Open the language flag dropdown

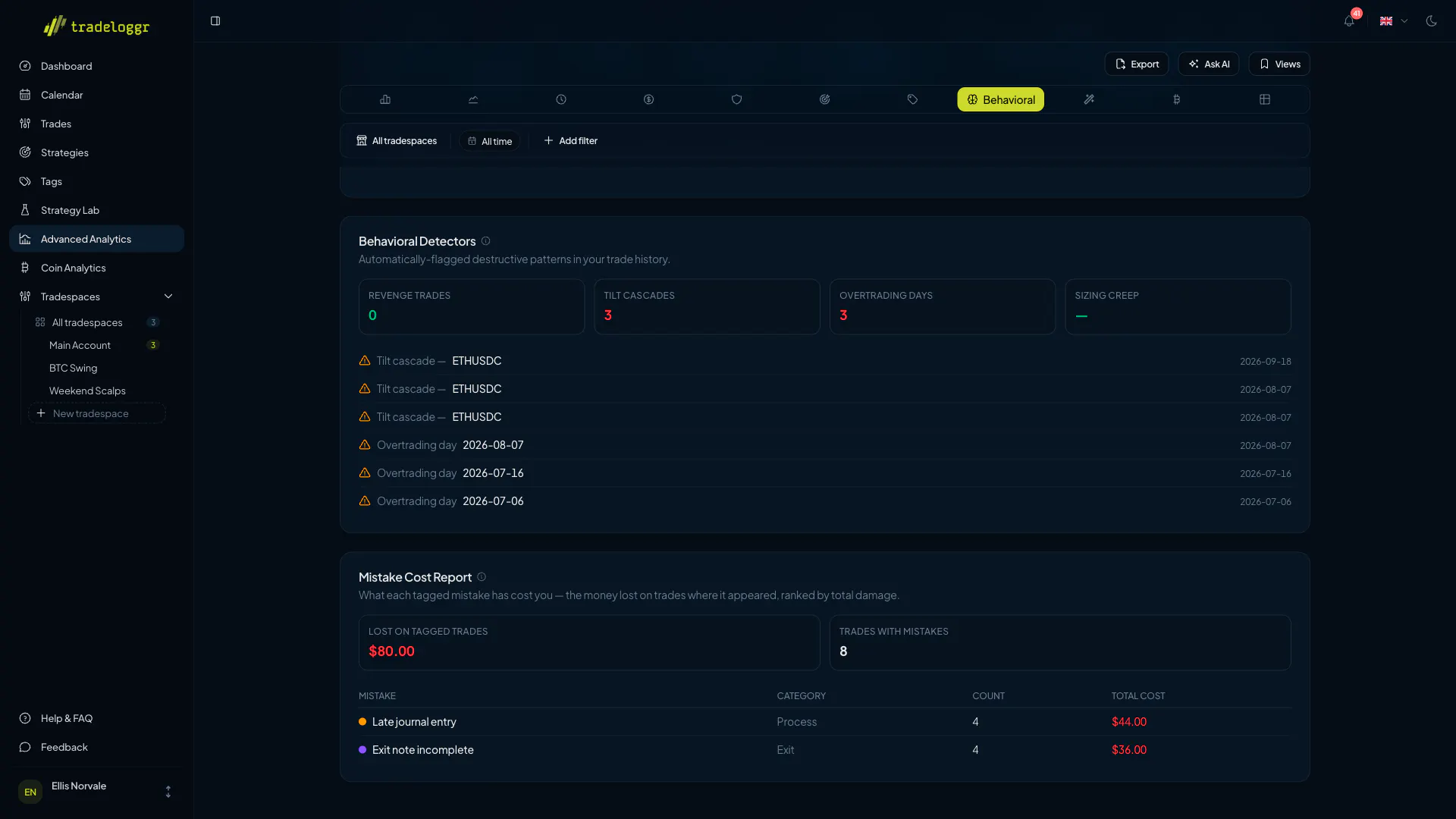(x=1394, y=21)
